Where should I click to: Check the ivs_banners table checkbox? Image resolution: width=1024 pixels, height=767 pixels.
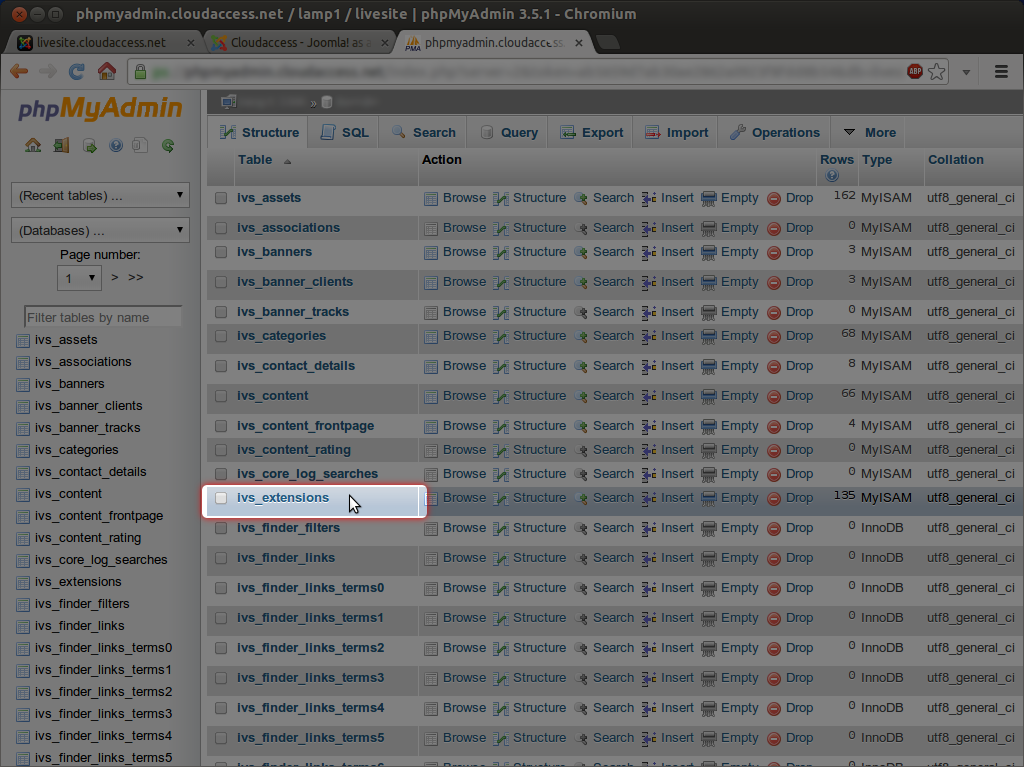click(x=221, y=252)
